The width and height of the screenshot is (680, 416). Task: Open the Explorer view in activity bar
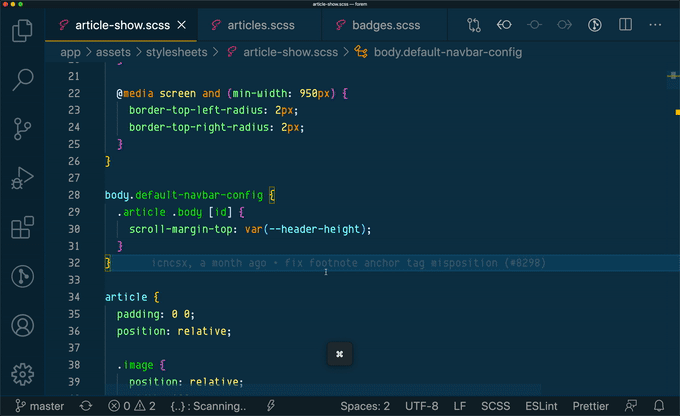click(x=22, y=30)
